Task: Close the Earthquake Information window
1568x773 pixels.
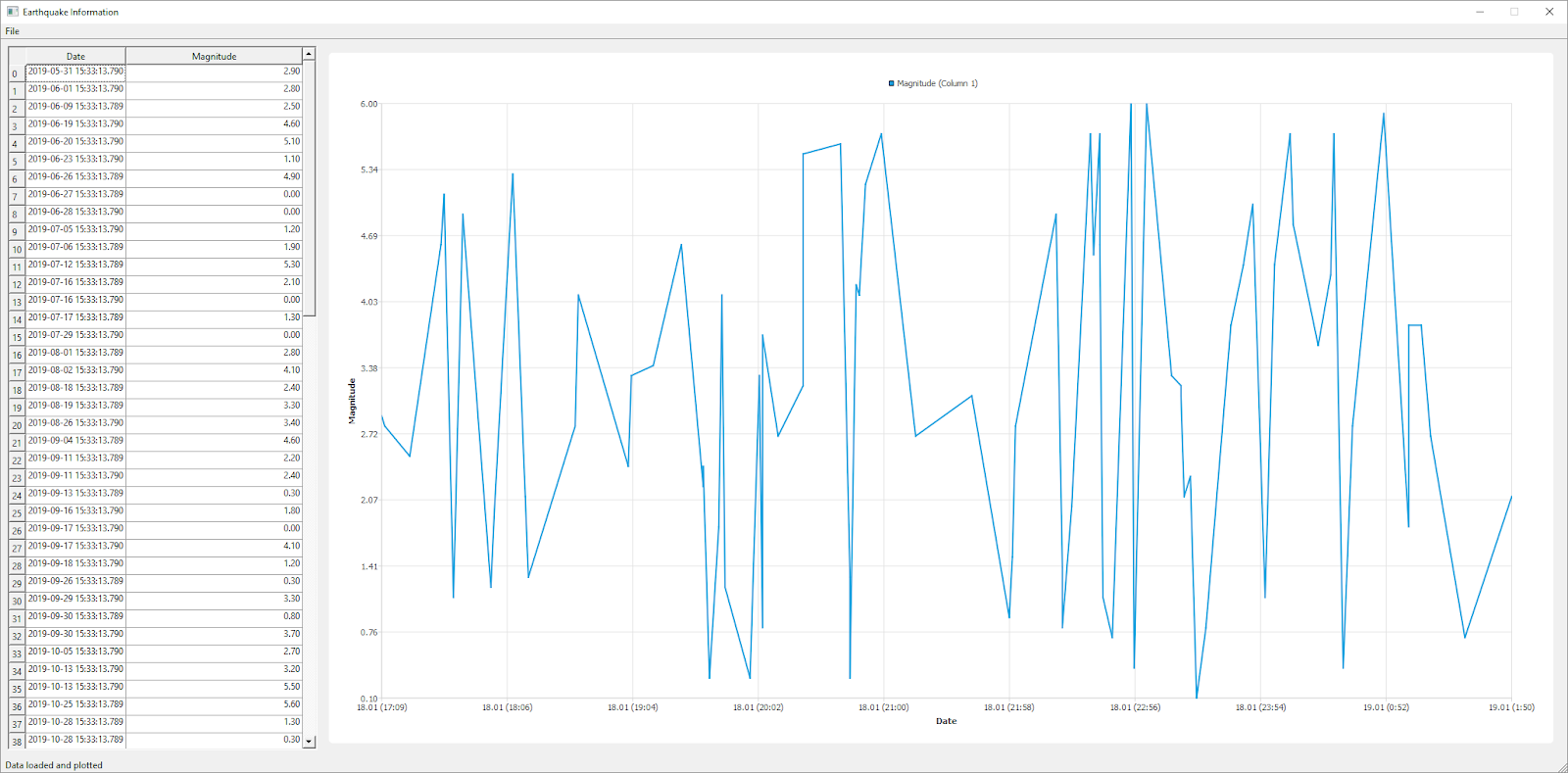Action: coord(1549,12)
